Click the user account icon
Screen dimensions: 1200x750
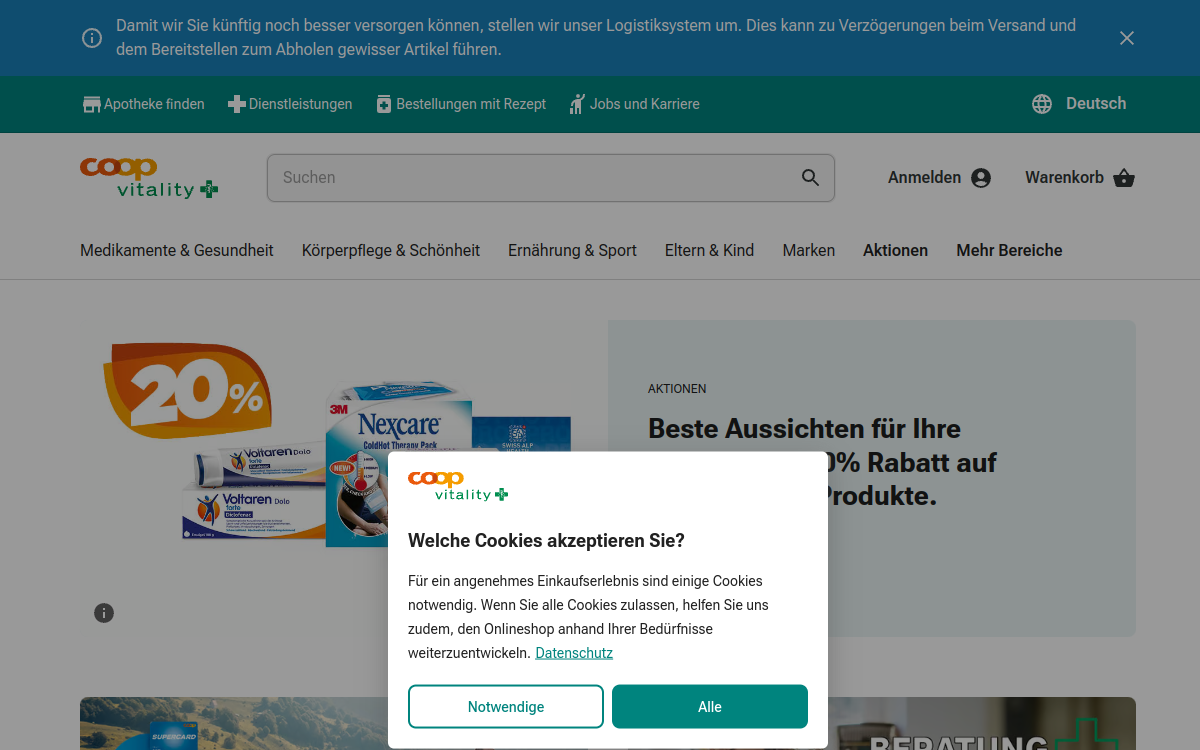[x=981, y=178]
